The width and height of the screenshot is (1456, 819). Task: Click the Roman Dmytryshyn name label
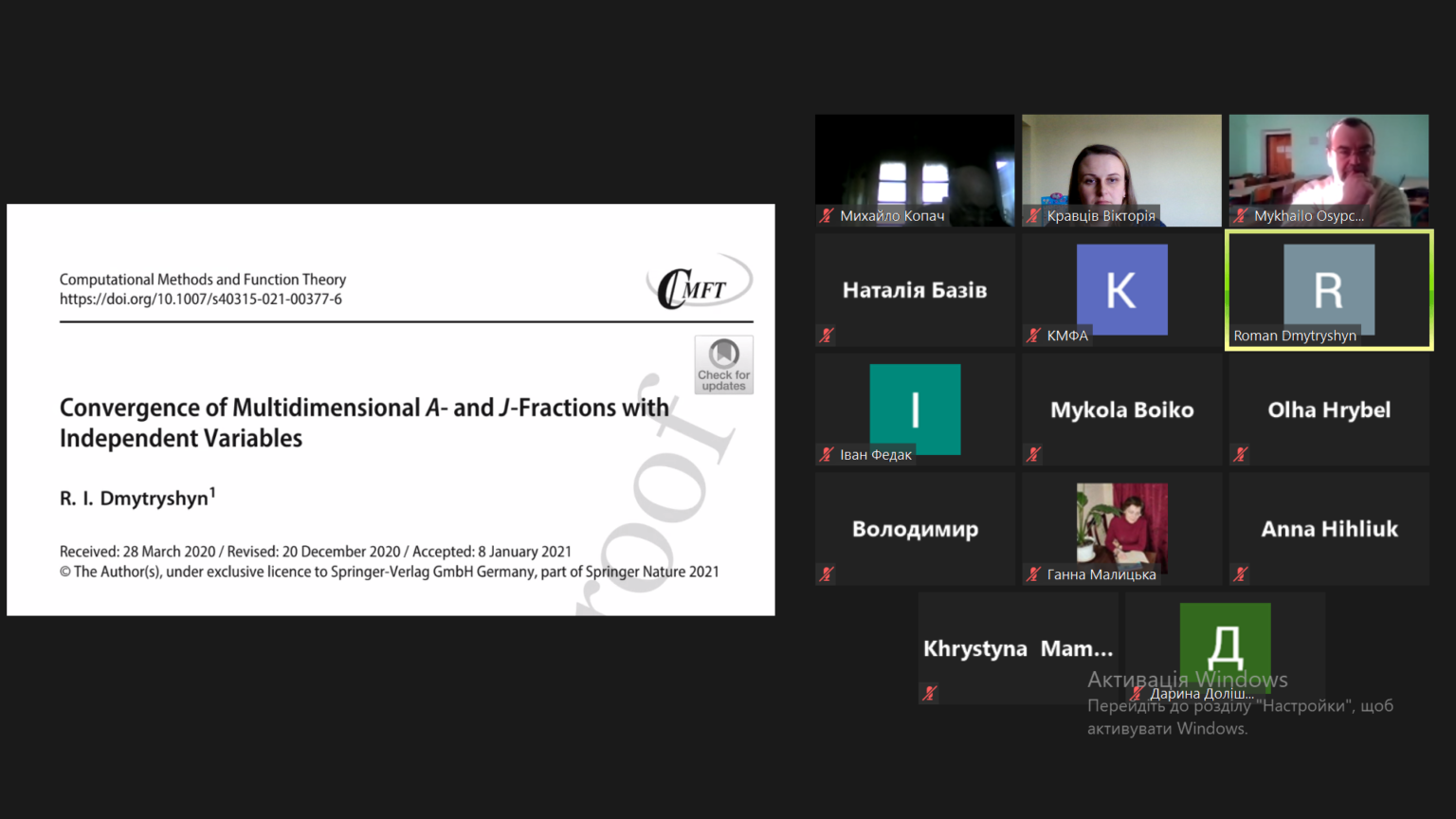[1294, 336]
